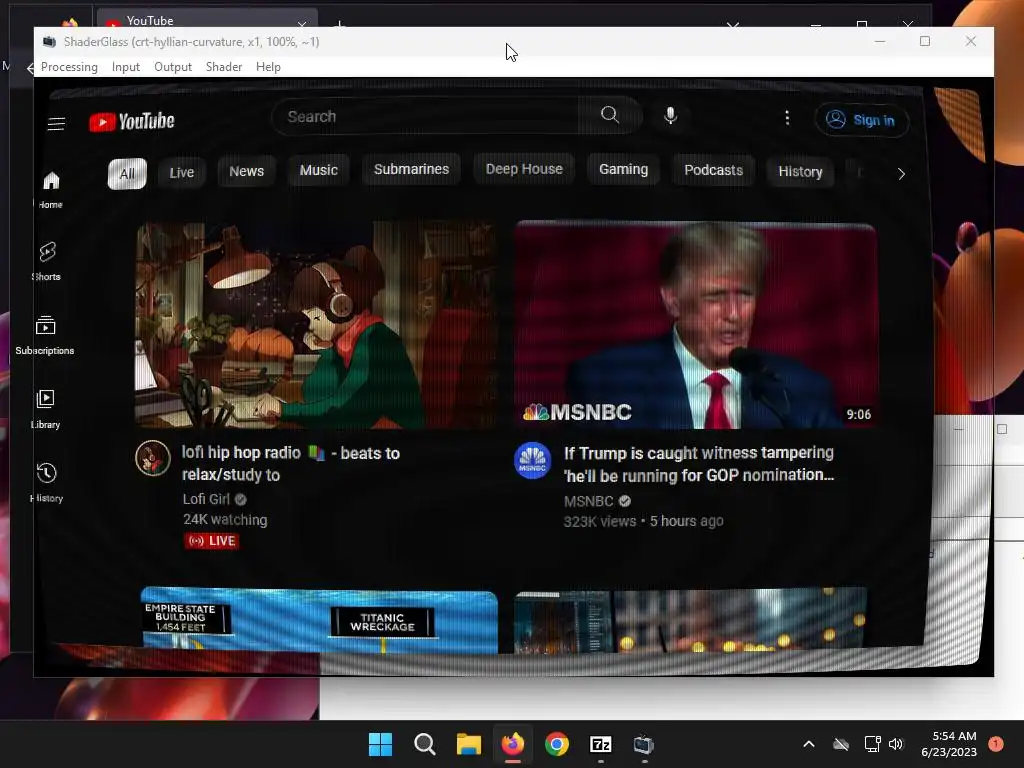This screenshot has height=768, width=1024.
Task: Open the taskbar clock and date
Action: click(x=949, y=744)
